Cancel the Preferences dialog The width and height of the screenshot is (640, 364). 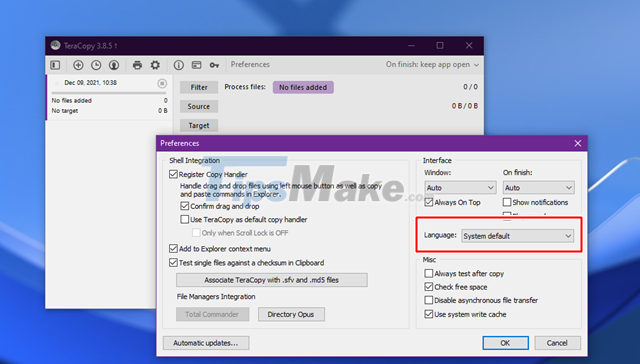click(557, 343)
